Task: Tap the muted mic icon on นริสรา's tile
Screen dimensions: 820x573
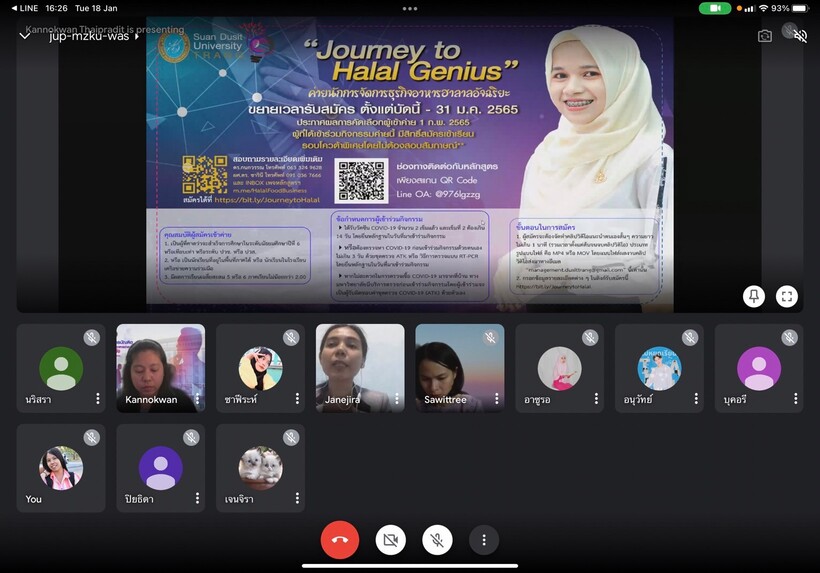Action: coord(92,338)
